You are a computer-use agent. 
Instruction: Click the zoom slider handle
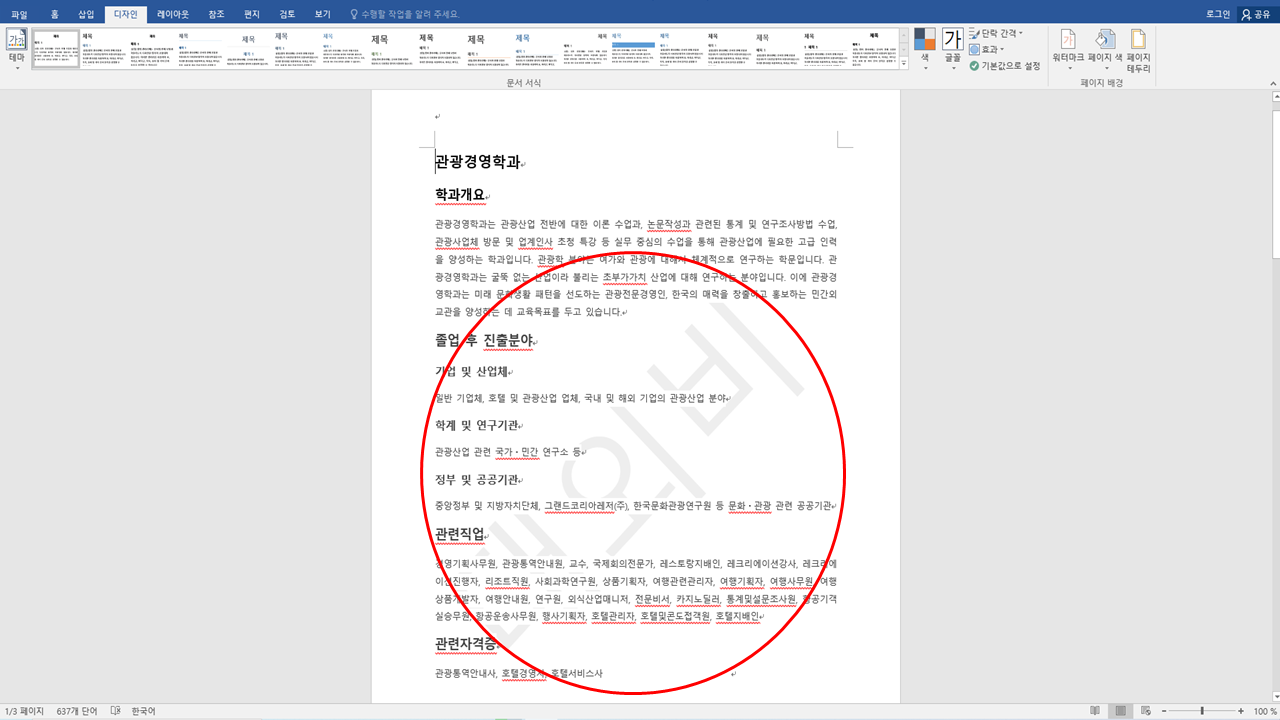point(1203,711)
